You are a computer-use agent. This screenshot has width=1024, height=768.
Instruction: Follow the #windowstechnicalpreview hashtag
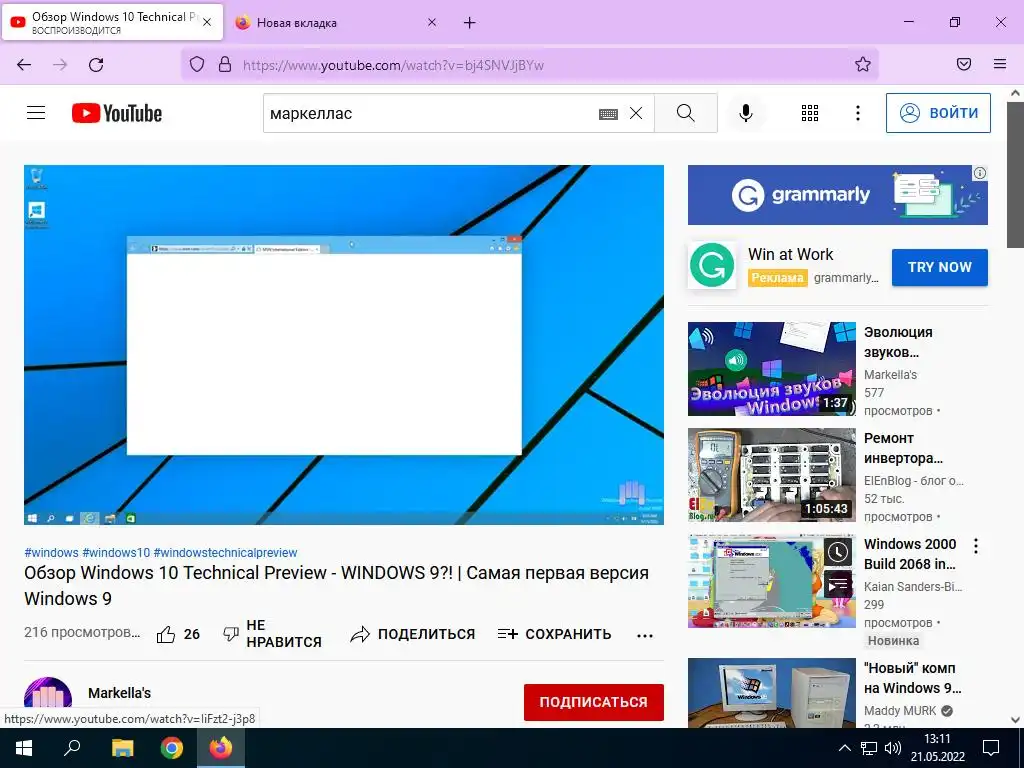(x=225, y=552)
